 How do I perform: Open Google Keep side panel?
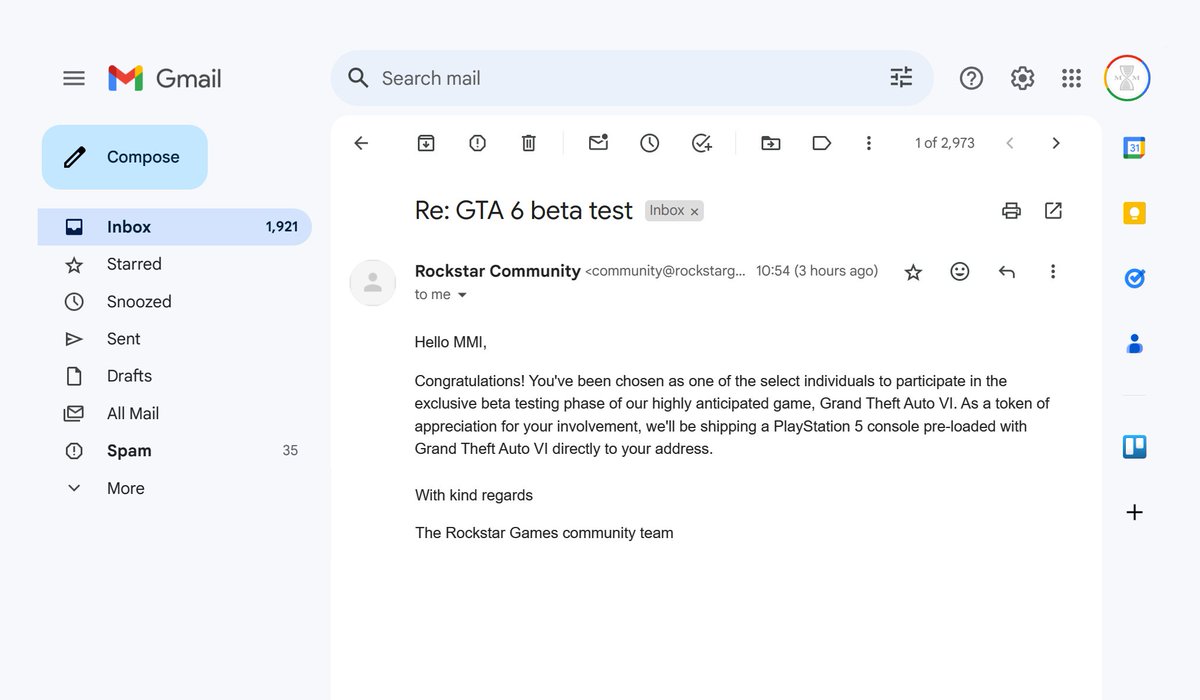[1134, 213]
